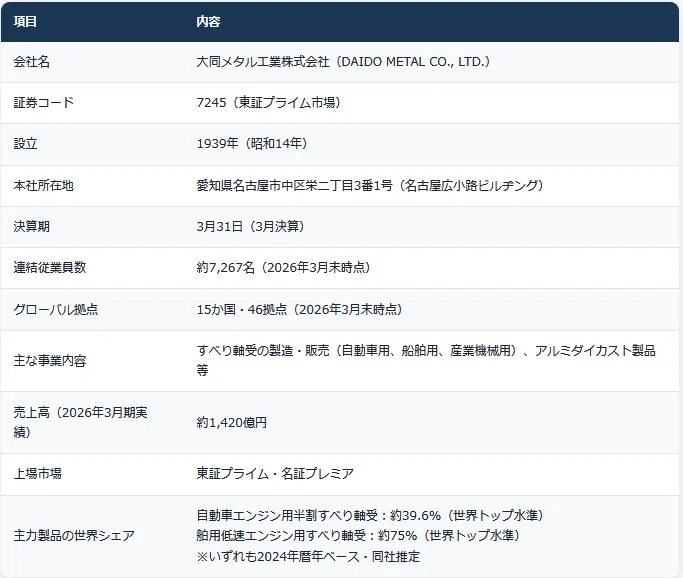Select the すべり軸受の製造・販売 description cell
Viewport: 683px width, 578px height.
click(x=426, y=360)
